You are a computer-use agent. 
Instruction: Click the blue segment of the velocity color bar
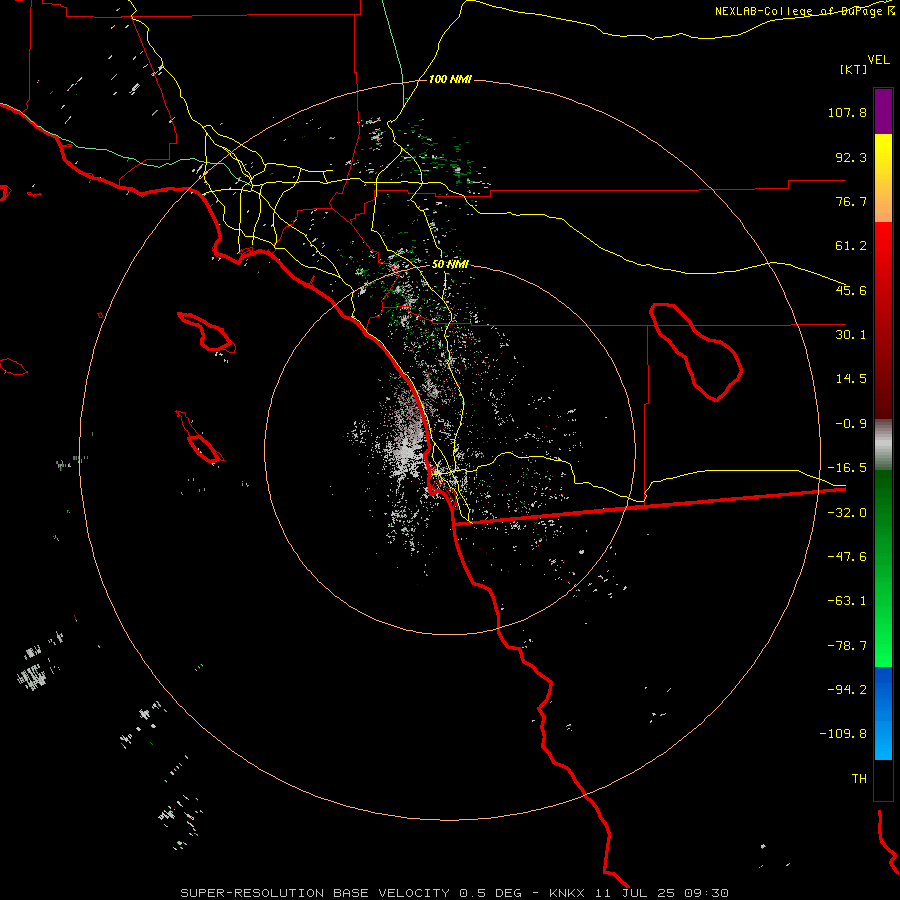tap(883, 713)
